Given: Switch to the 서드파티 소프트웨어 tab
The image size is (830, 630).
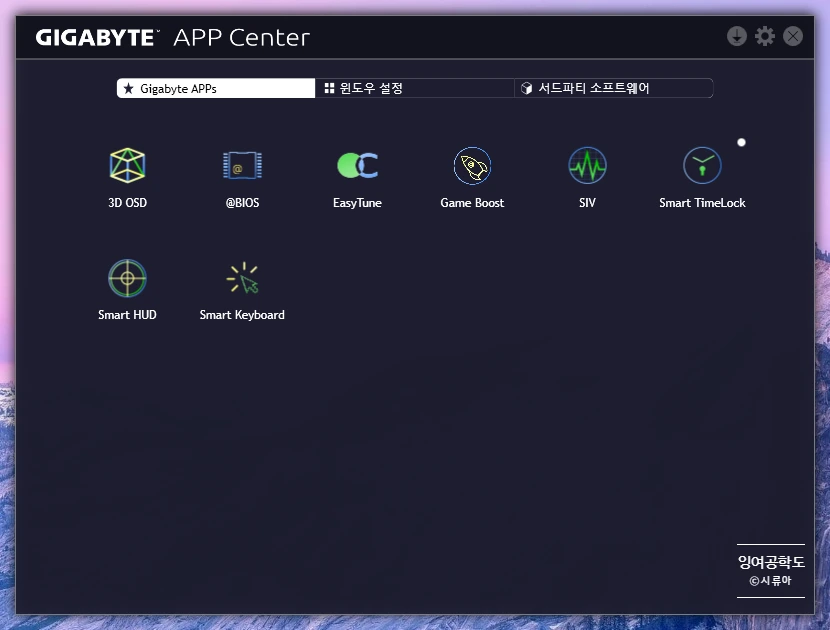Looking at the screenshot, I should pos(614,88).
